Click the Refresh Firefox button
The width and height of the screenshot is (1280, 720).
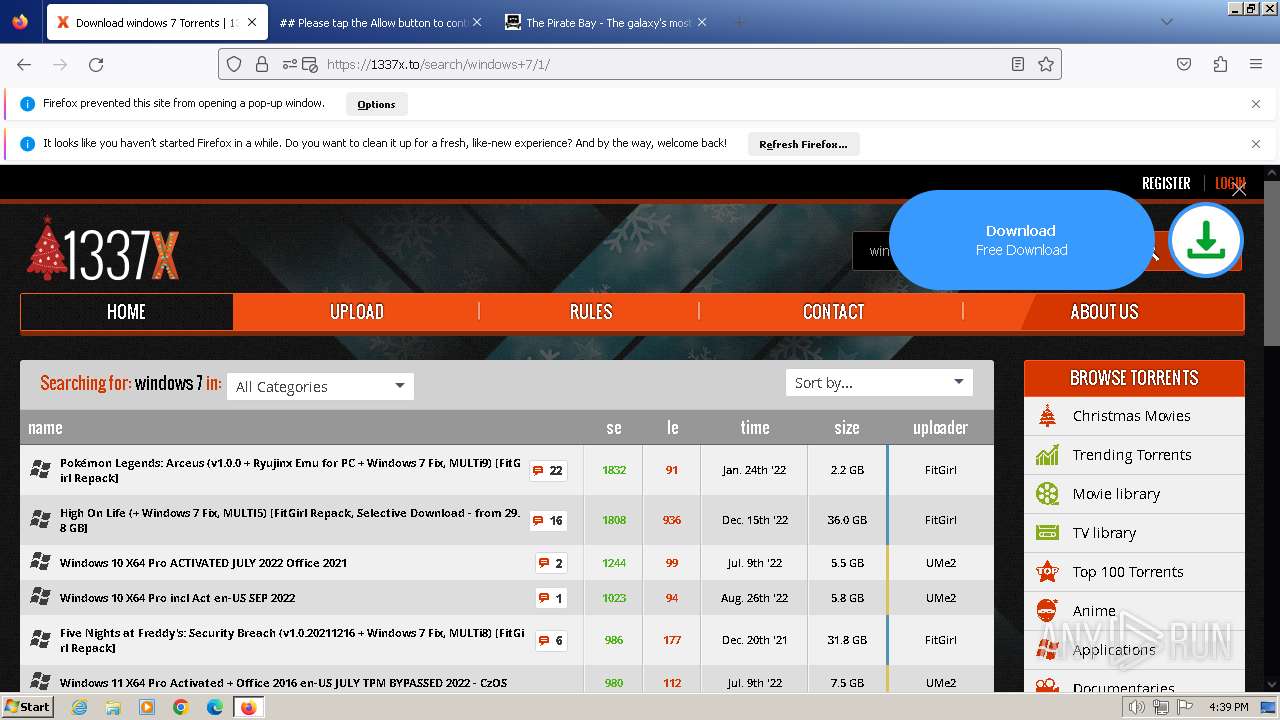pyautogui.click(x=803, y=144)
